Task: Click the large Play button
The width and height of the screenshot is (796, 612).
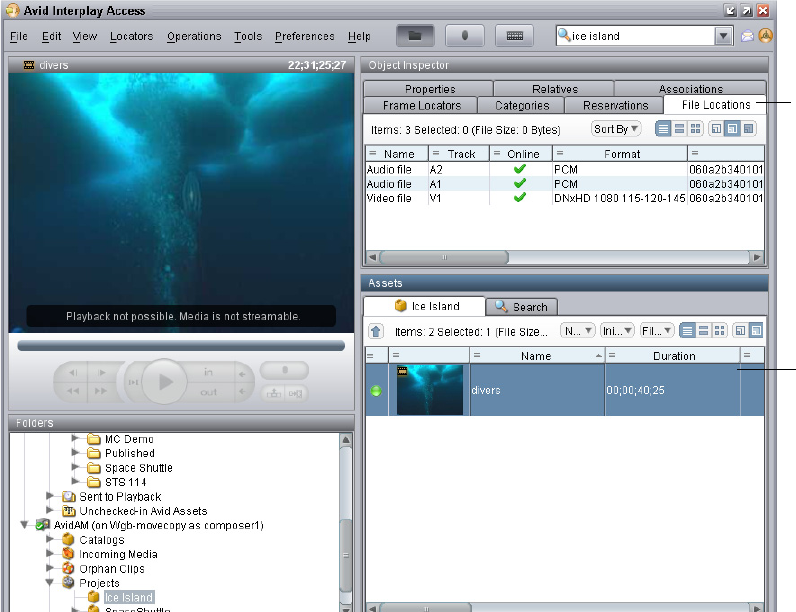Action: (164, 382)
